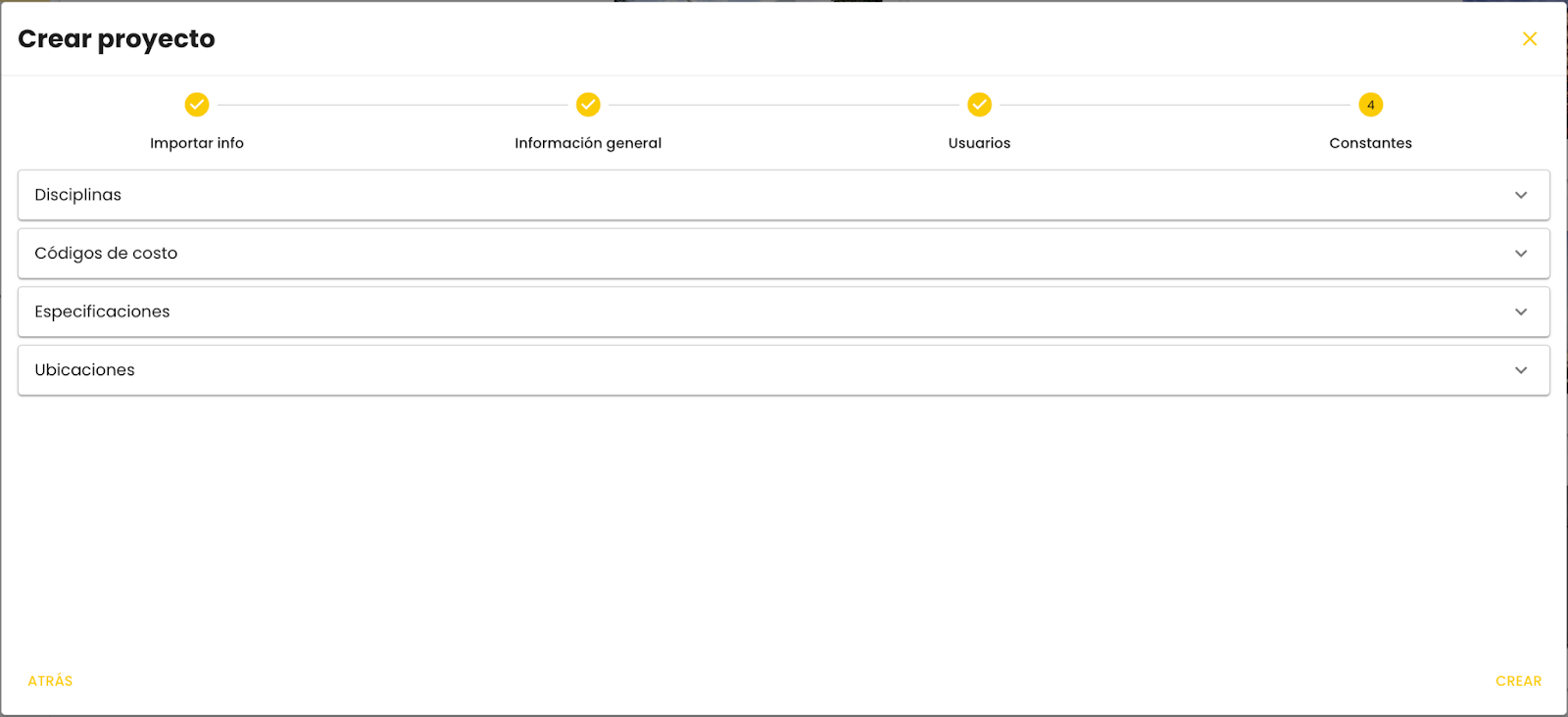Expand the Disciplinas chevron
Screen dimensions: 1568x717
1521,195
